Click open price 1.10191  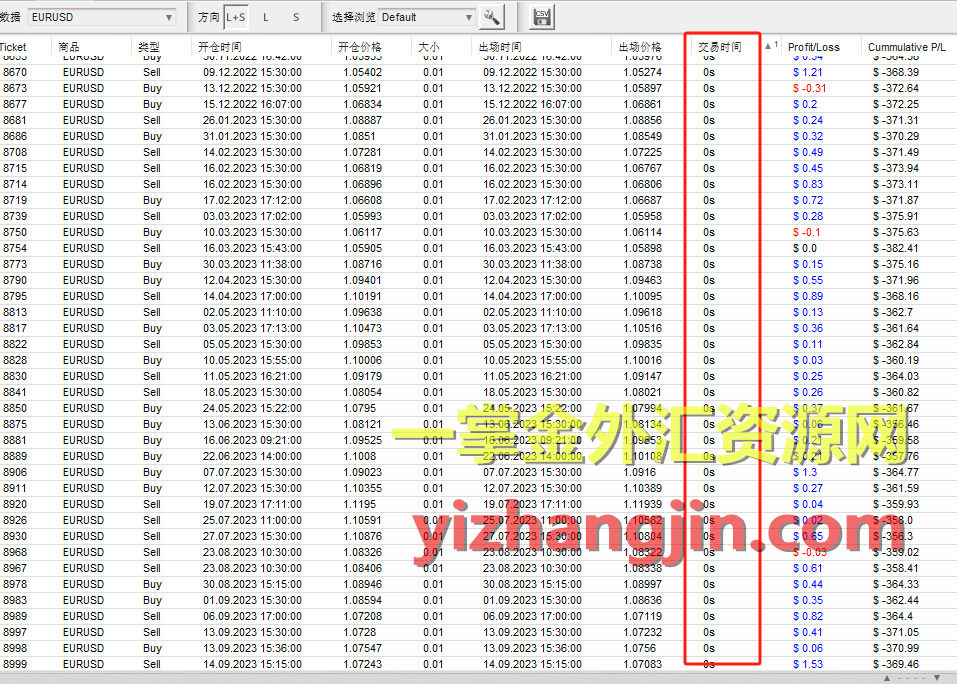(x=362, y=296)
